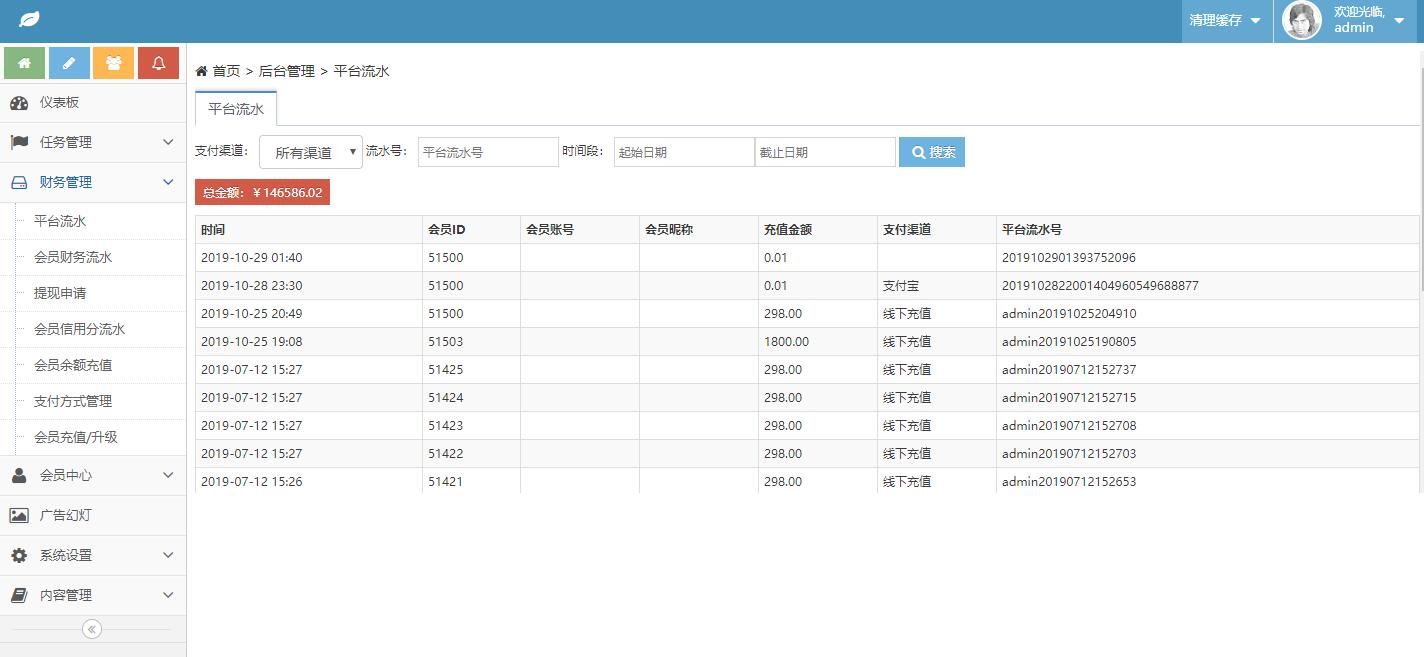Click the blue pencil edit icon
1424x657 pixels.
(68, 62)
